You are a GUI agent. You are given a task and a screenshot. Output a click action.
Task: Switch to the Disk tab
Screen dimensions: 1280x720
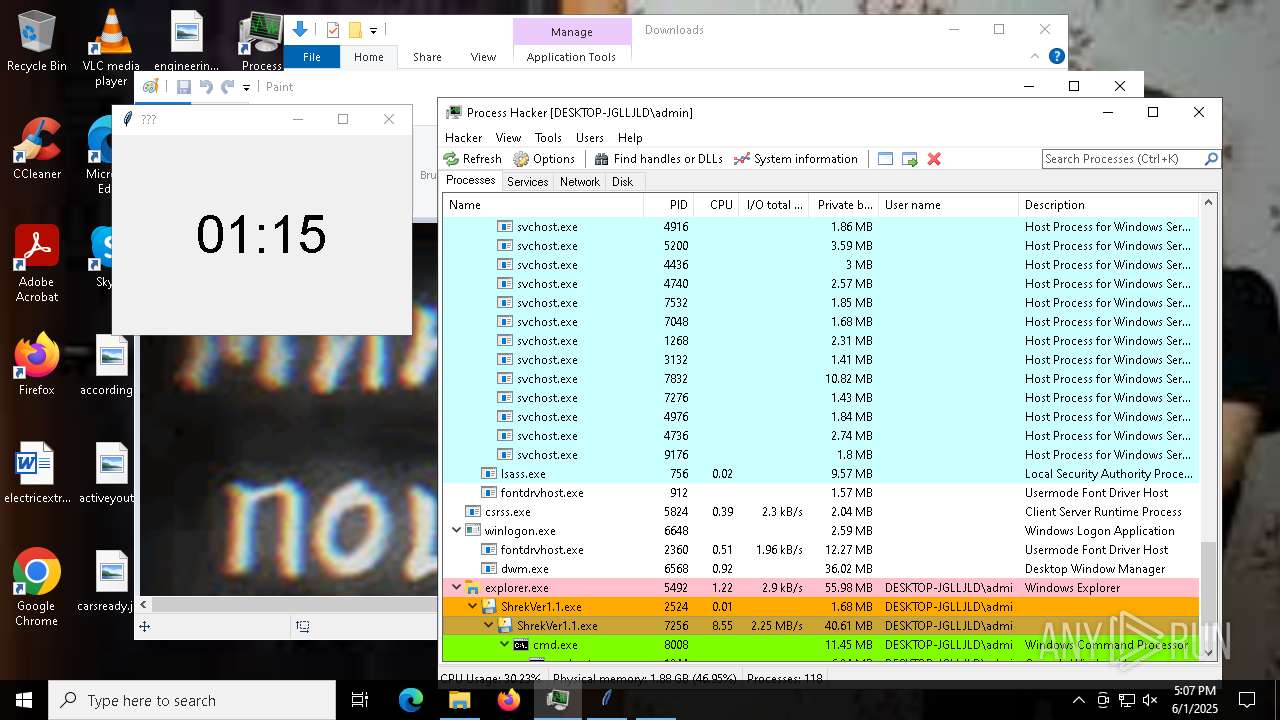(x=623, y=182)
